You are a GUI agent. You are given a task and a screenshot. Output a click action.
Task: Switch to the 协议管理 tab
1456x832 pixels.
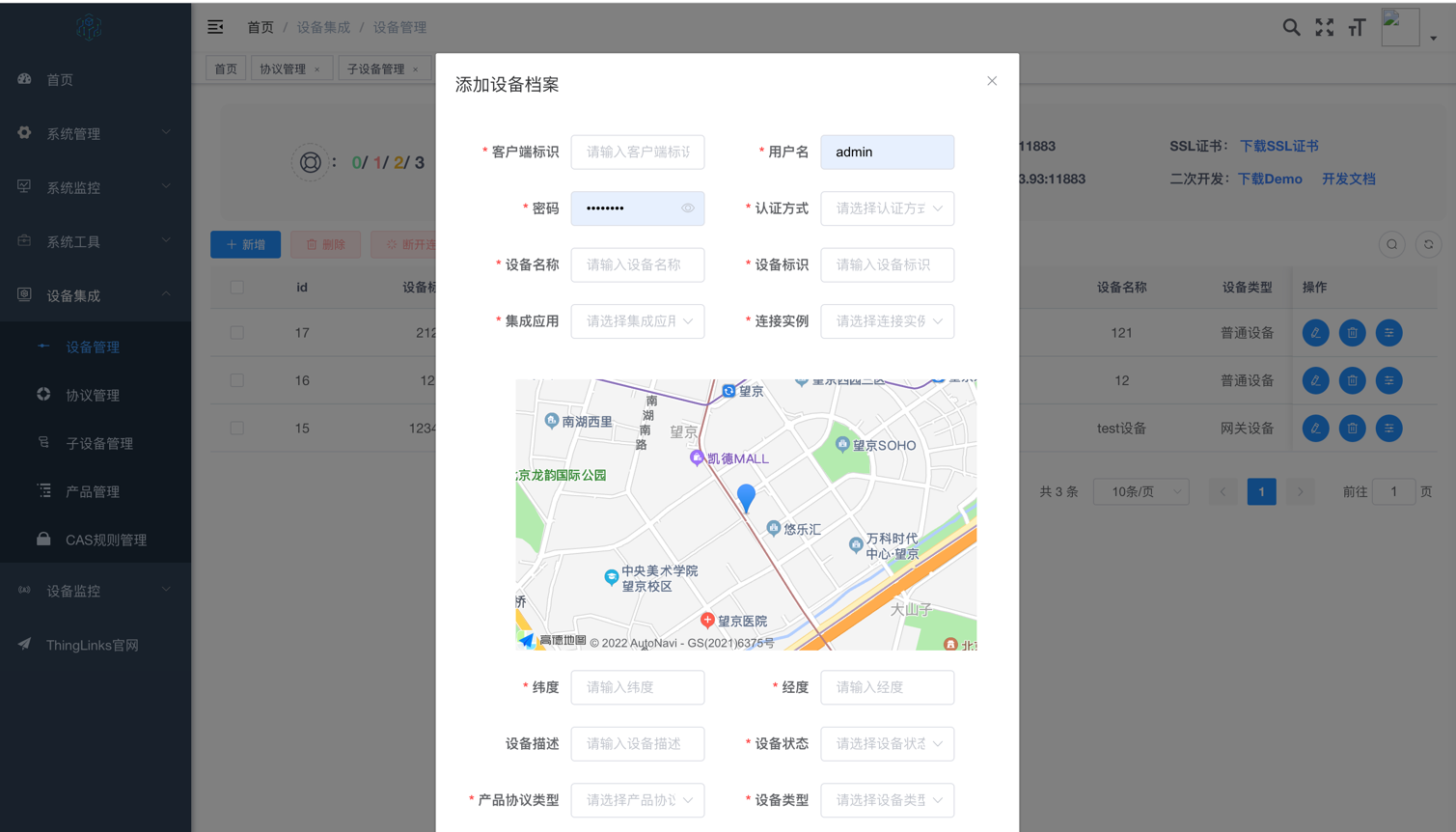pyautogui.click(x=285, y=68)
